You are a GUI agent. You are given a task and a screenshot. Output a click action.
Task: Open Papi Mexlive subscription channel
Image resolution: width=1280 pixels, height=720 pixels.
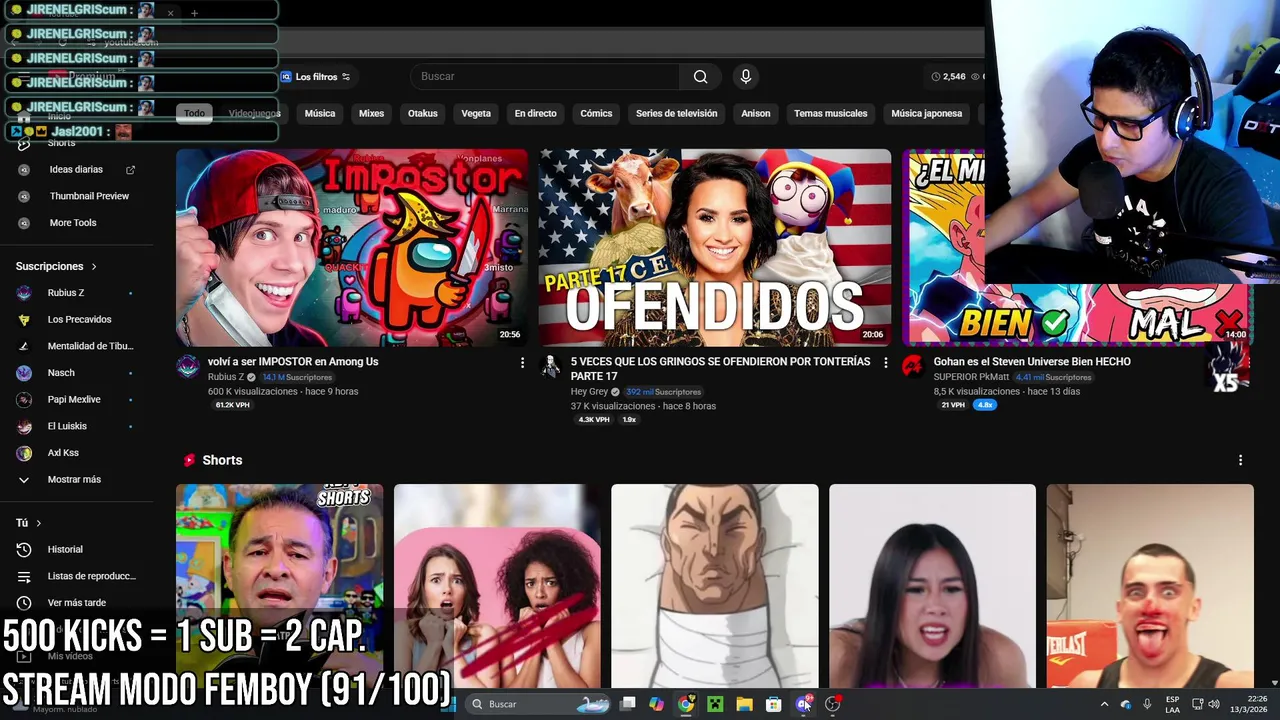76,400
